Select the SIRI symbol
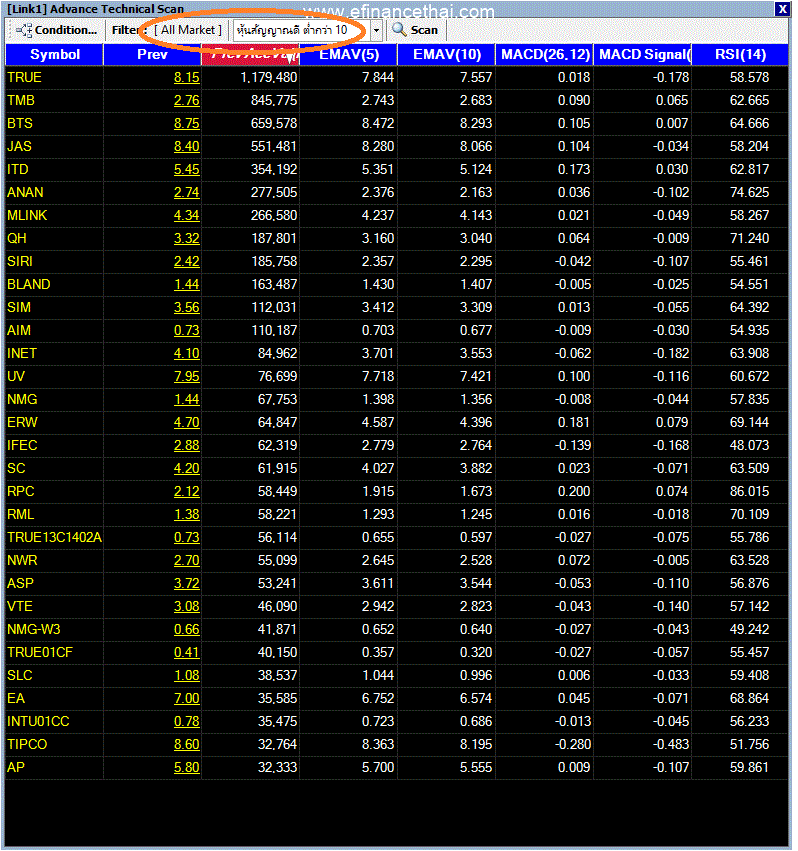 [x=20, y=262]
